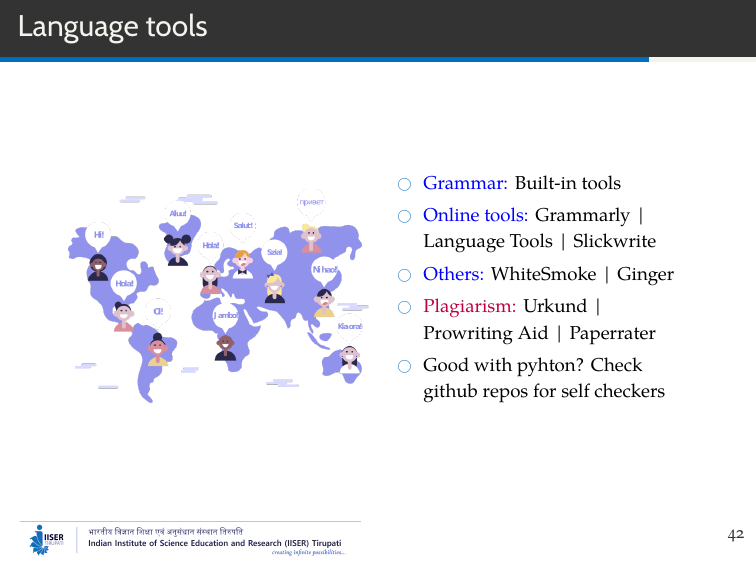Image resolution: width=756 pixels, height=567 pixels.
Task: Click the avatar on Australia
Action: click(350, 359)
